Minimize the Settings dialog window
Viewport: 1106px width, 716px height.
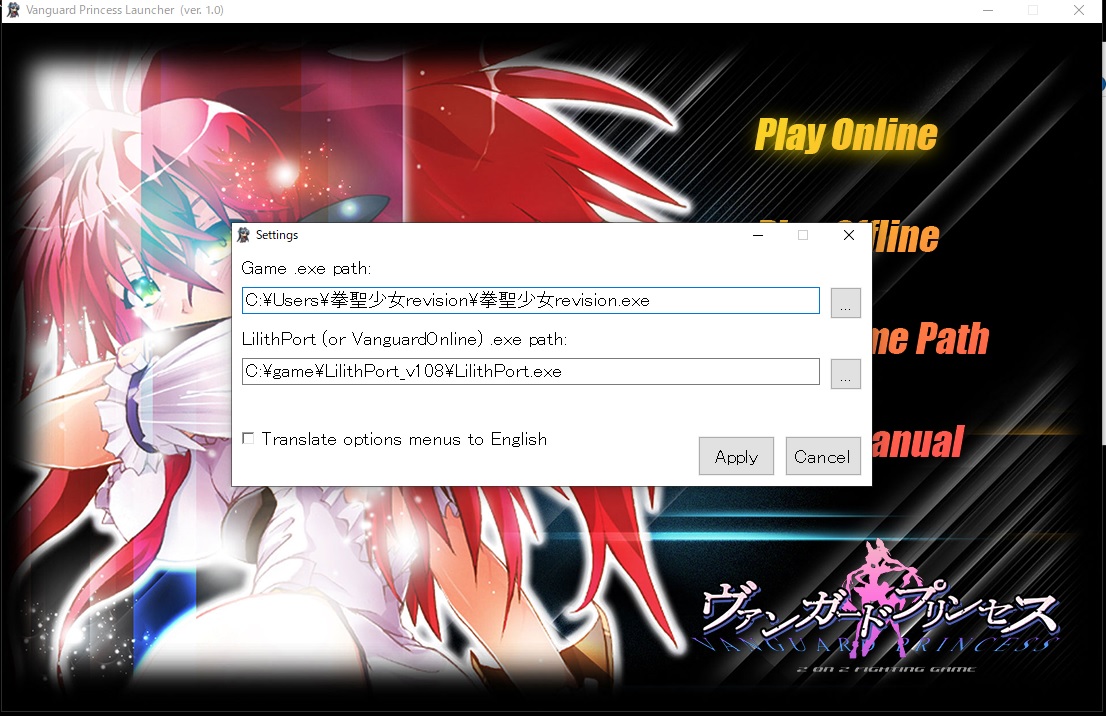(758, 235)
